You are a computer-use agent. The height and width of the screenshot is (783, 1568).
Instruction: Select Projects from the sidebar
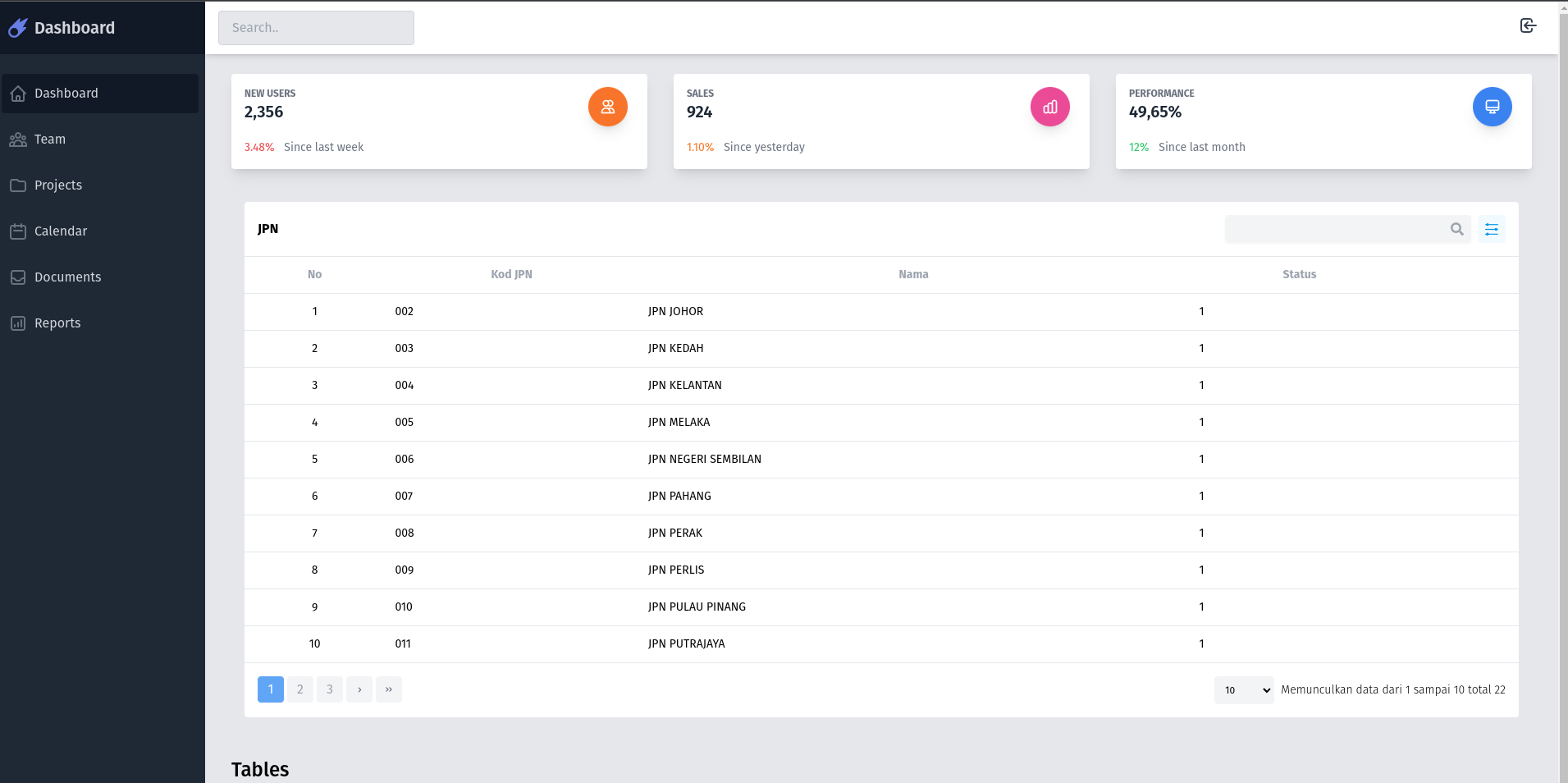coord(58,185)
